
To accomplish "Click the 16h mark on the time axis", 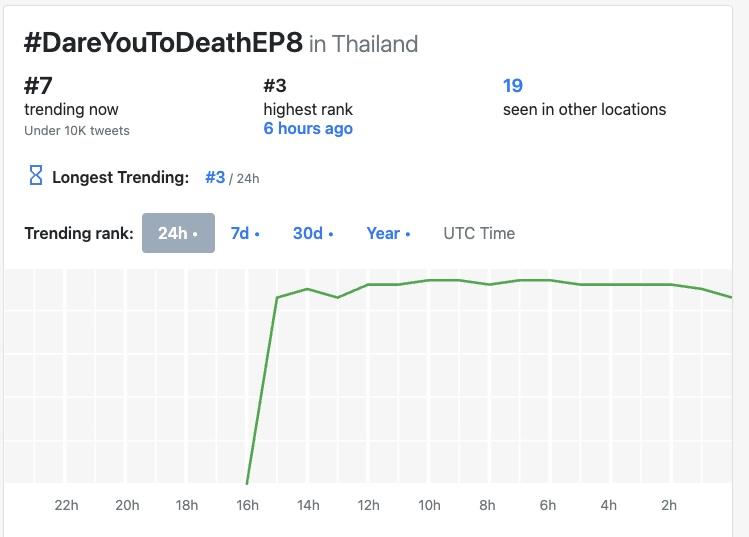I will point(247,505).
